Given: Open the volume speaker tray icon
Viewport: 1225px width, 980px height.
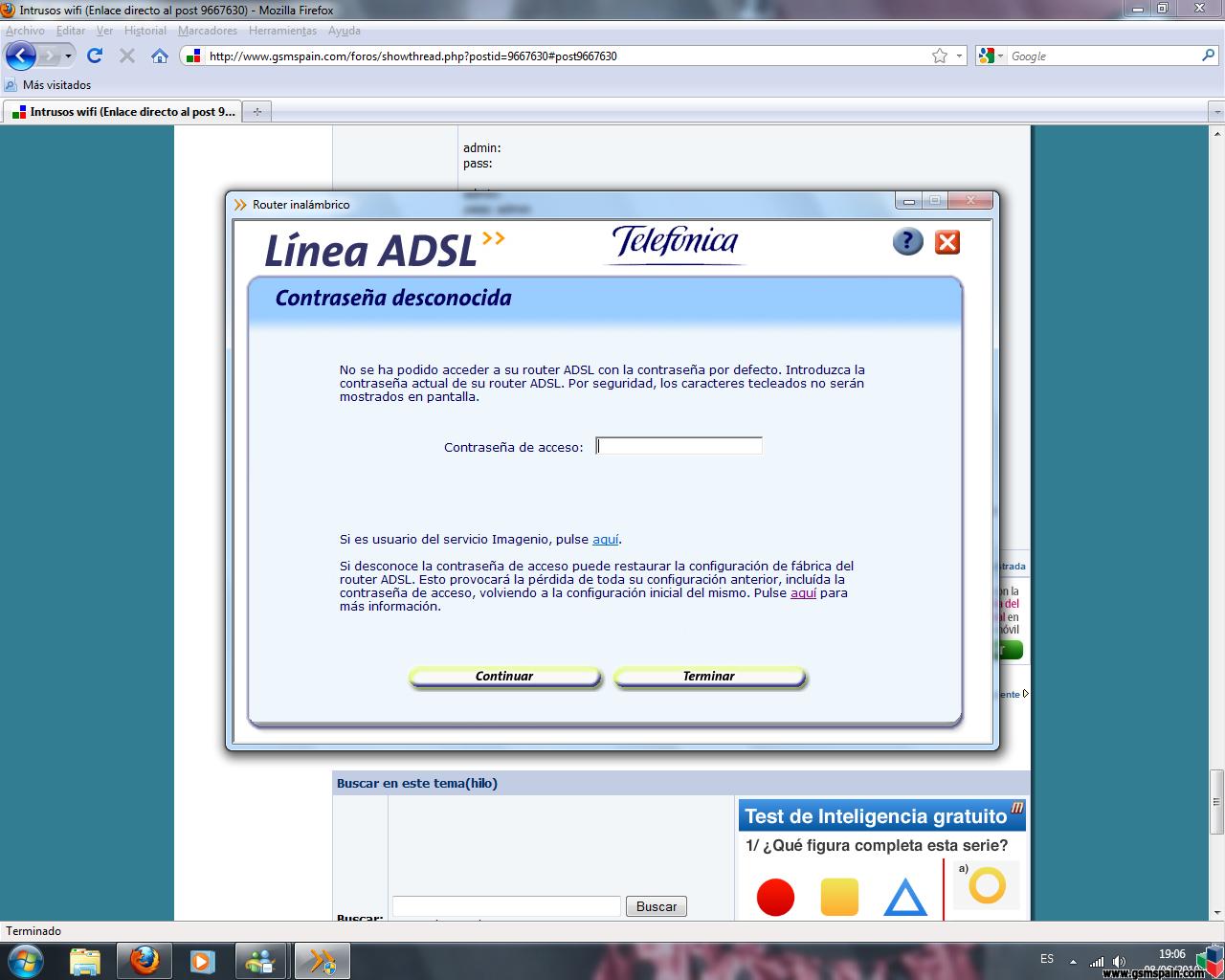Looking at the screenshot, I should coord(1119,961).
